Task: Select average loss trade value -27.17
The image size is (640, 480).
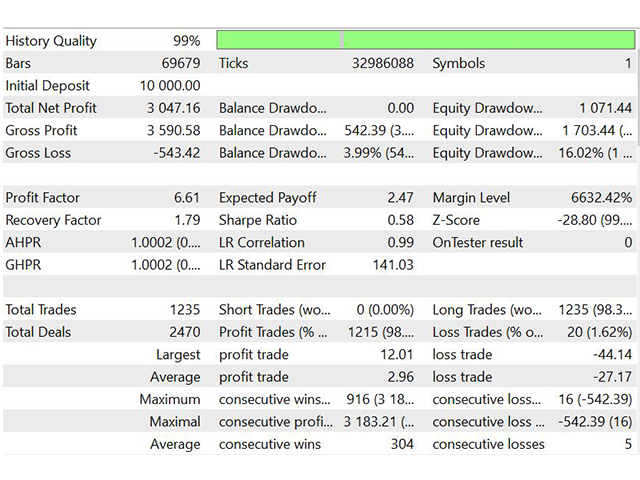Action: click(612, 377)
